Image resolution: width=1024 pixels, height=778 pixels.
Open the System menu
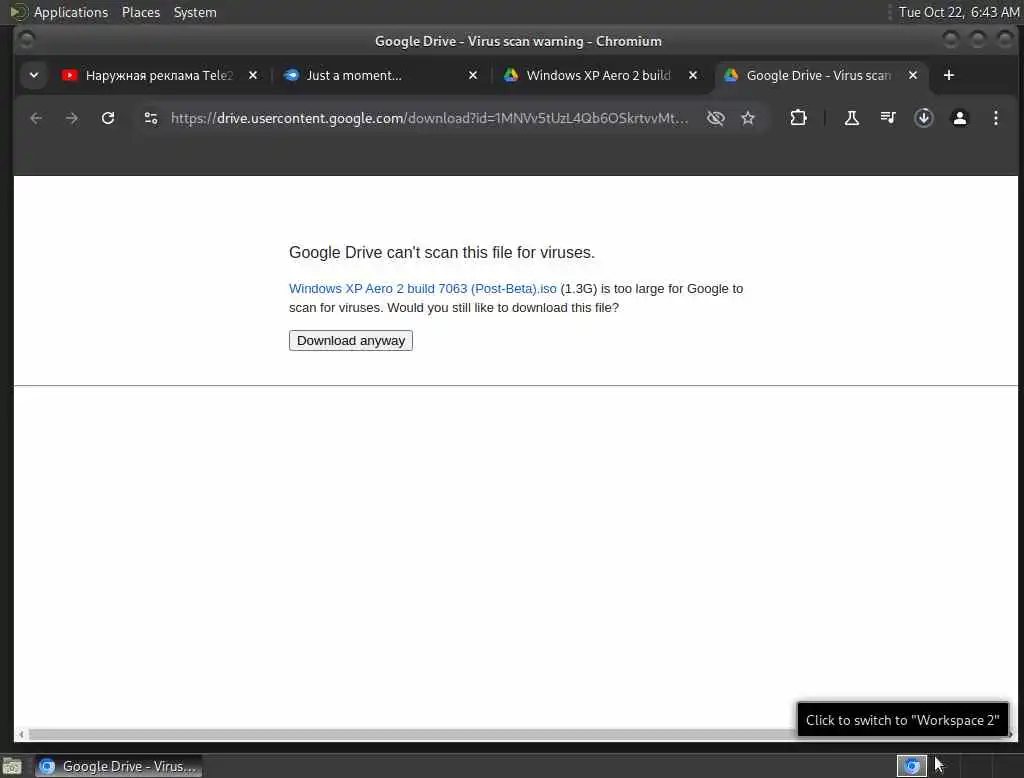coord(195,12)
